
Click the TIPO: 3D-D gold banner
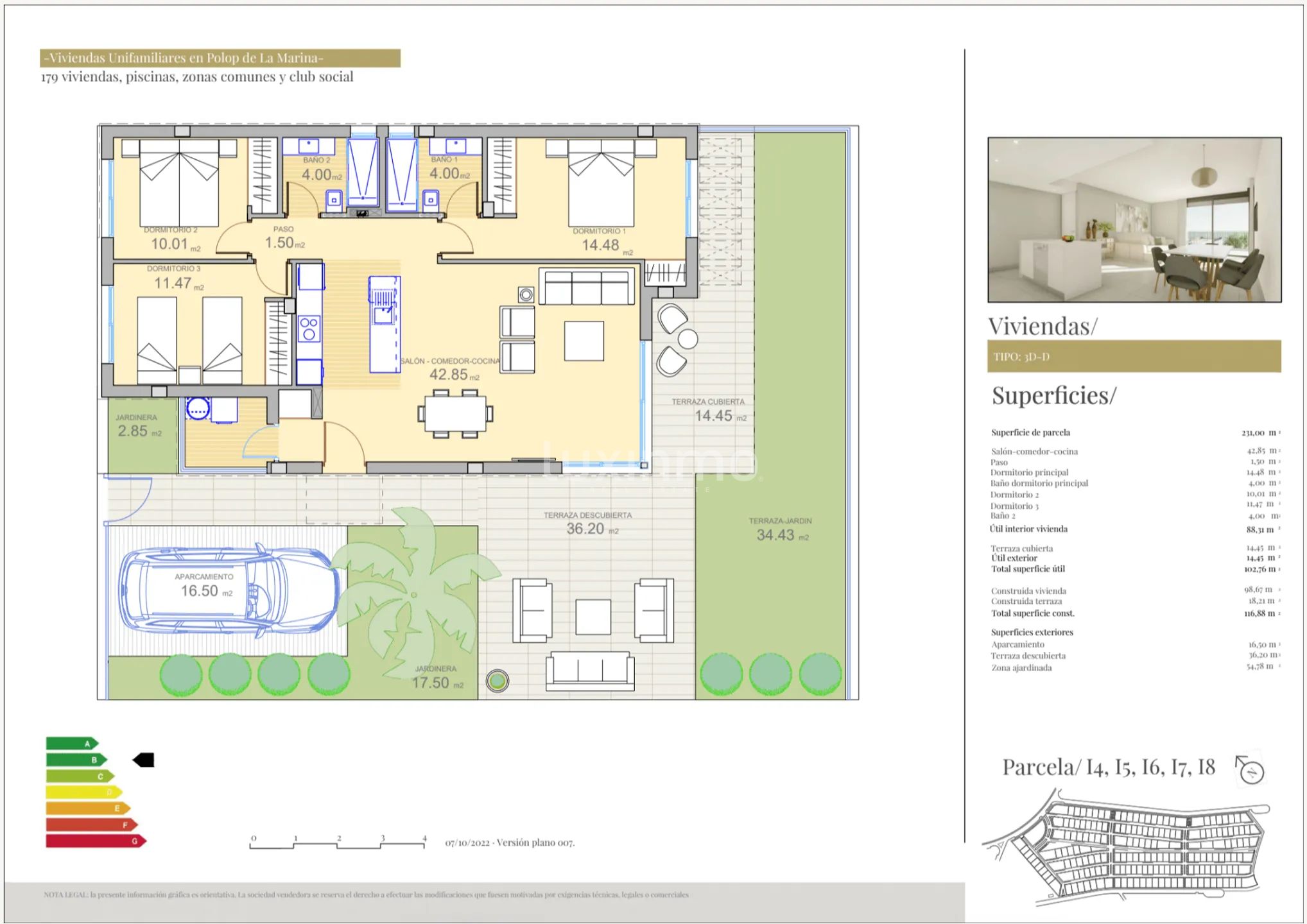[x=1134, y=357]
